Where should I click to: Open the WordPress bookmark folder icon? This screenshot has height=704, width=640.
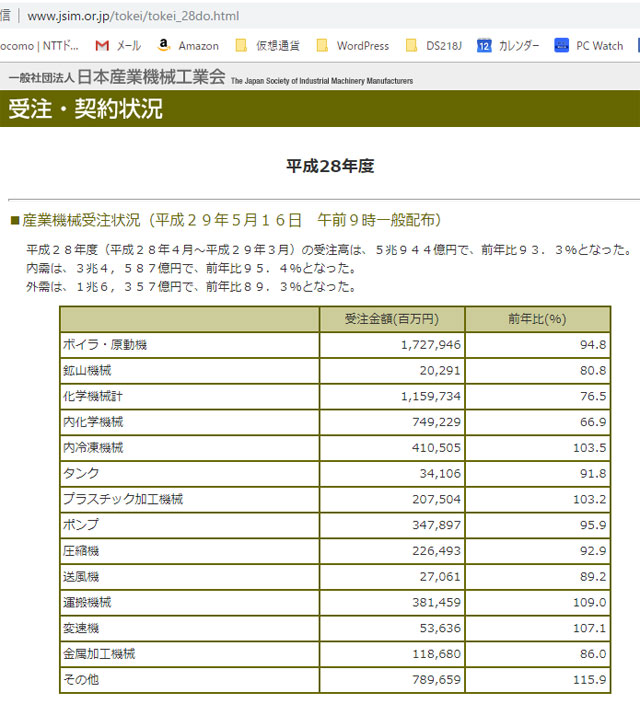tap(322, 45)
